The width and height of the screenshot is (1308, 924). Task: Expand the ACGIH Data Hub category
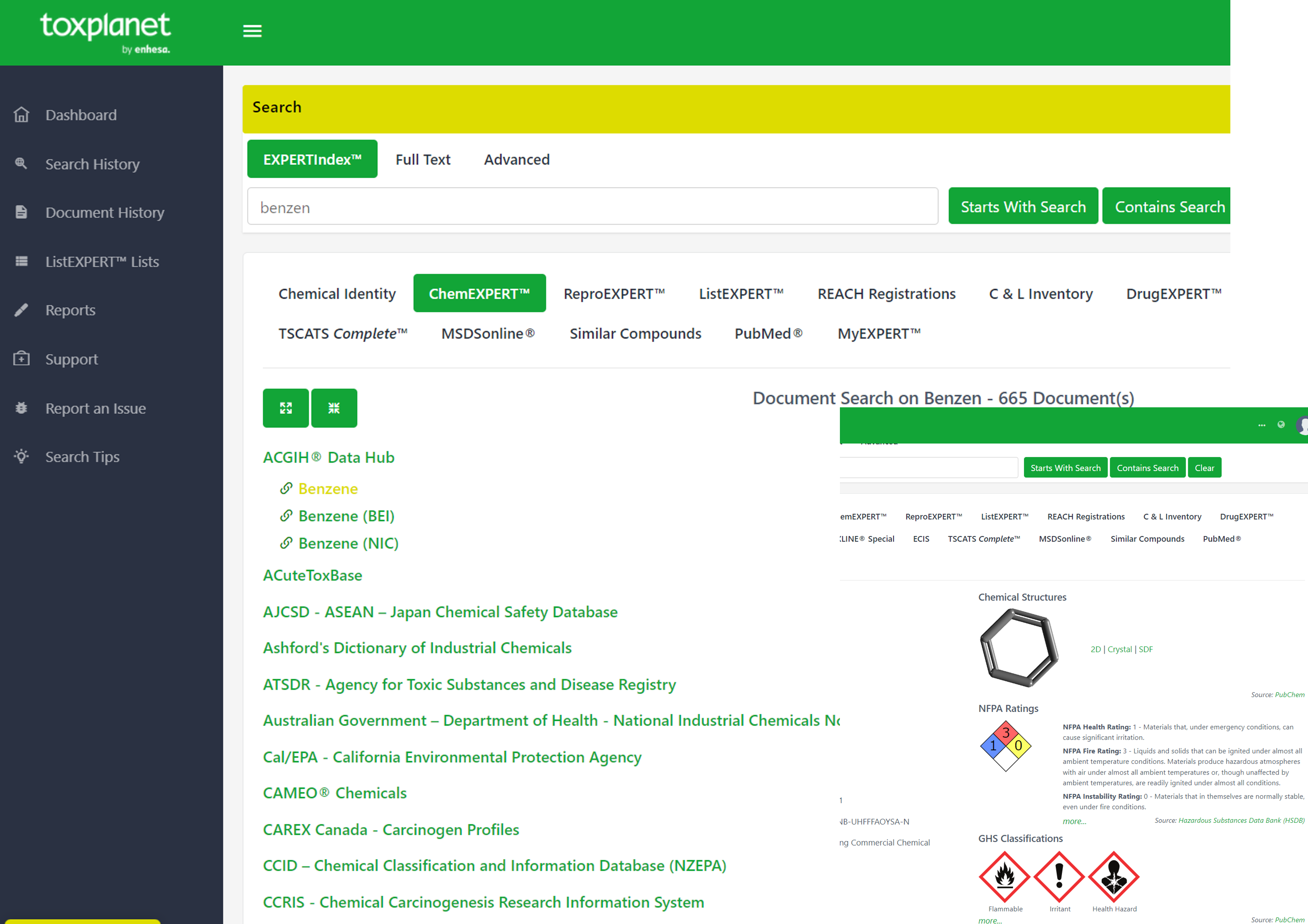328,457
